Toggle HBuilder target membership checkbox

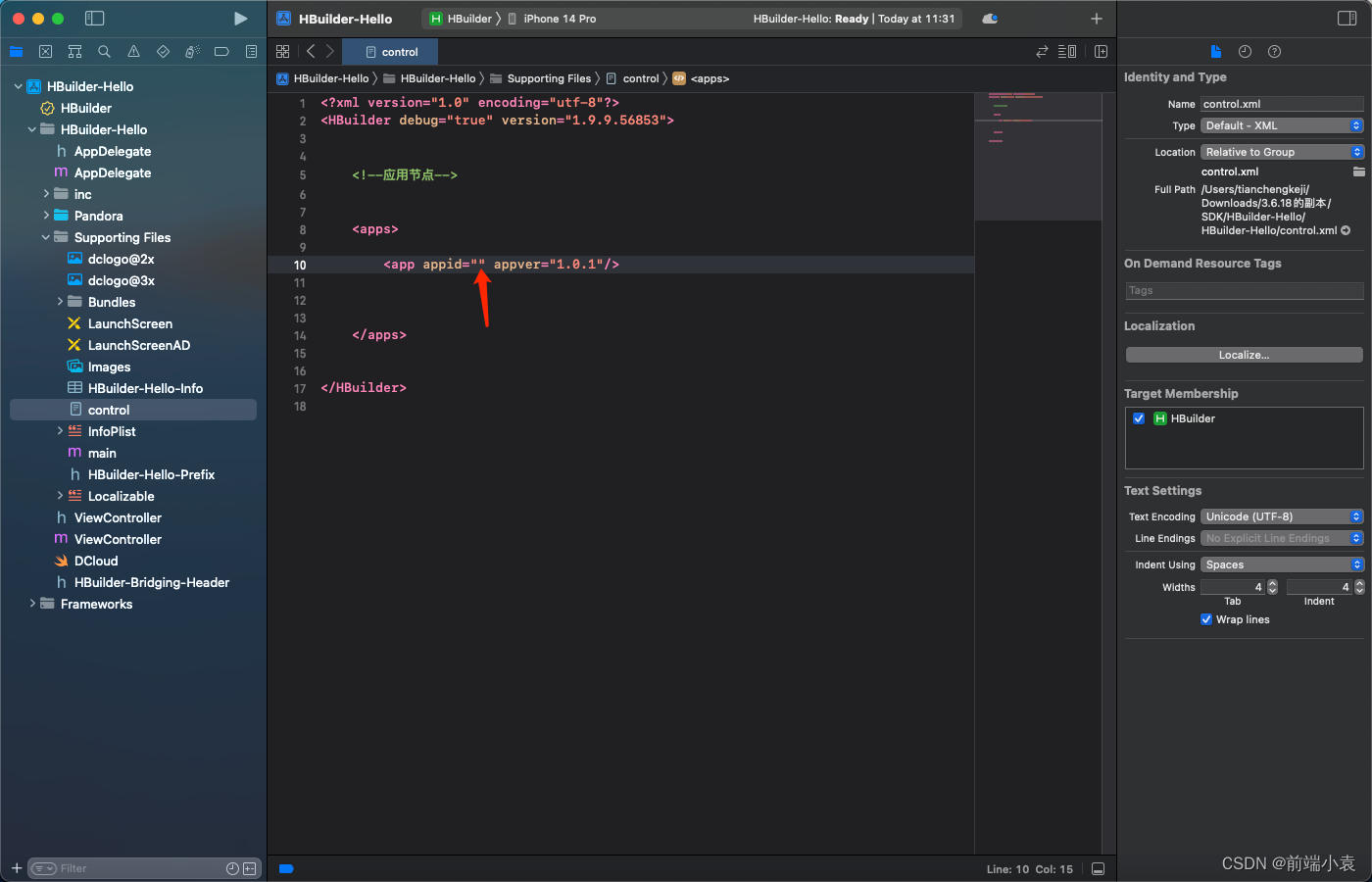pyautogui.click(x=1139, y=418)
